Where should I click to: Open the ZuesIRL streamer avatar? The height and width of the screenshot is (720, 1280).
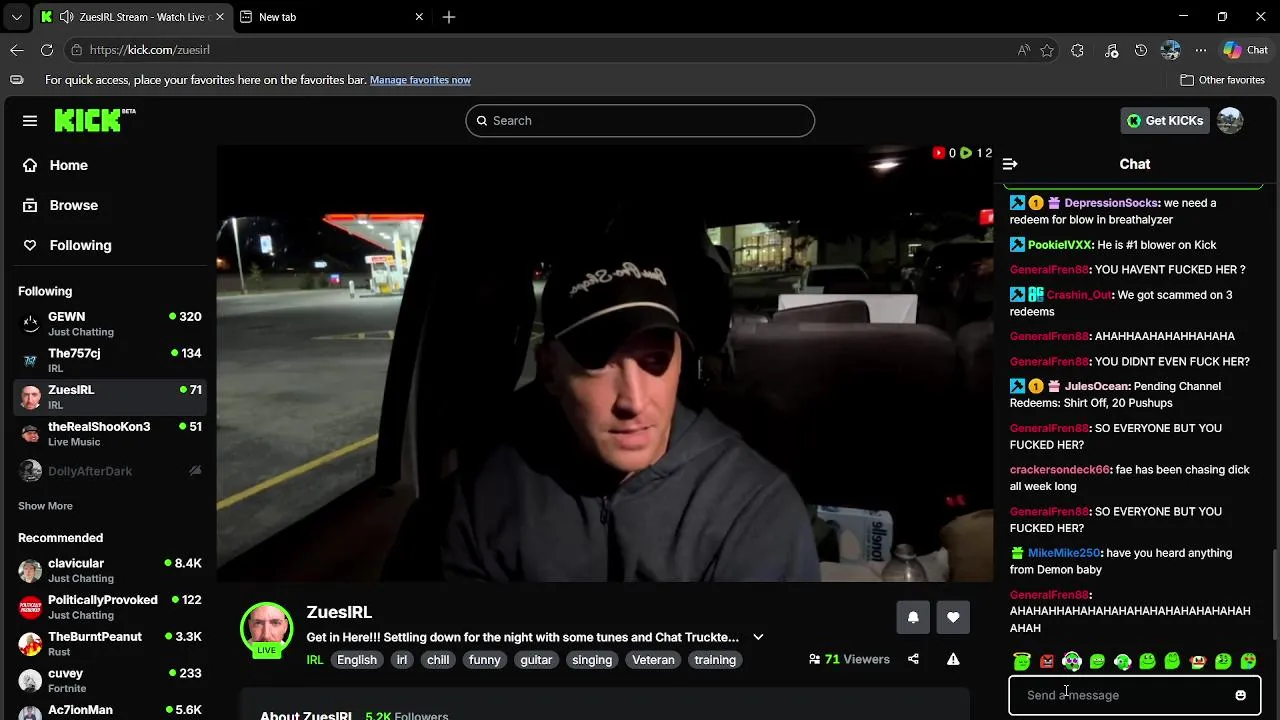(266, 628)
